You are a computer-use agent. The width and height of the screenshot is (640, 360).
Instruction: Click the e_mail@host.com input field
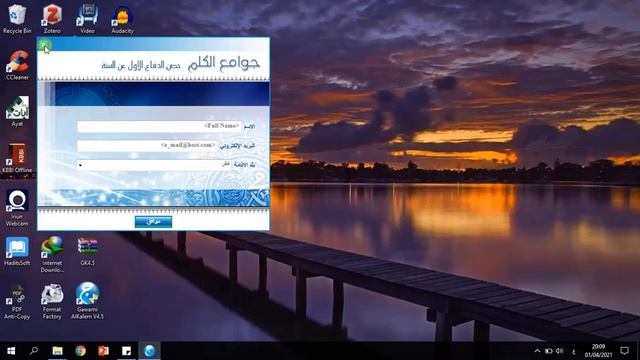(x=147, y=146)
